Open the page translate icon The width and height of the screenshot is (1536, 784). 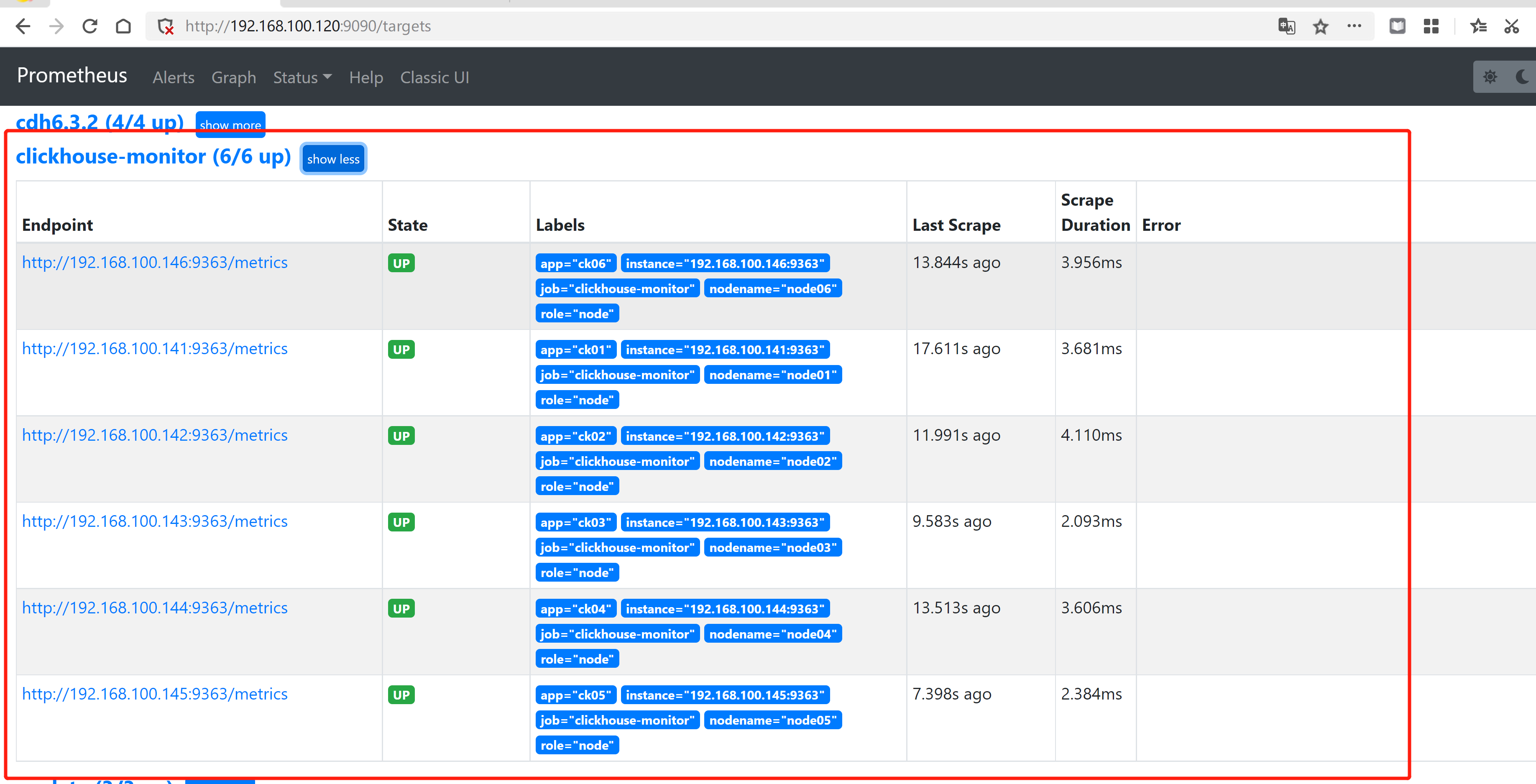coord(1287,26)
